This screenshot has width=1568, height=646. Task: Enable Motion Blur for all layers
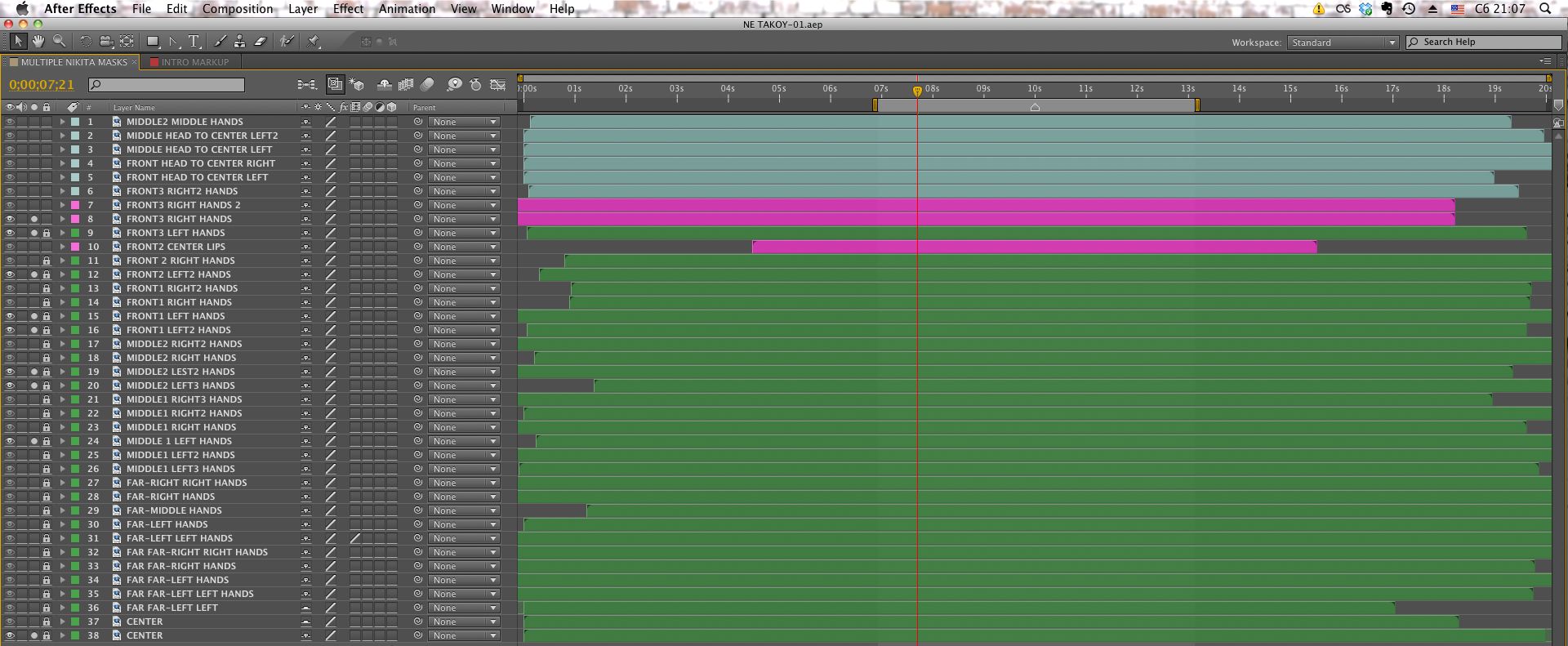click(x=427, y=84)
